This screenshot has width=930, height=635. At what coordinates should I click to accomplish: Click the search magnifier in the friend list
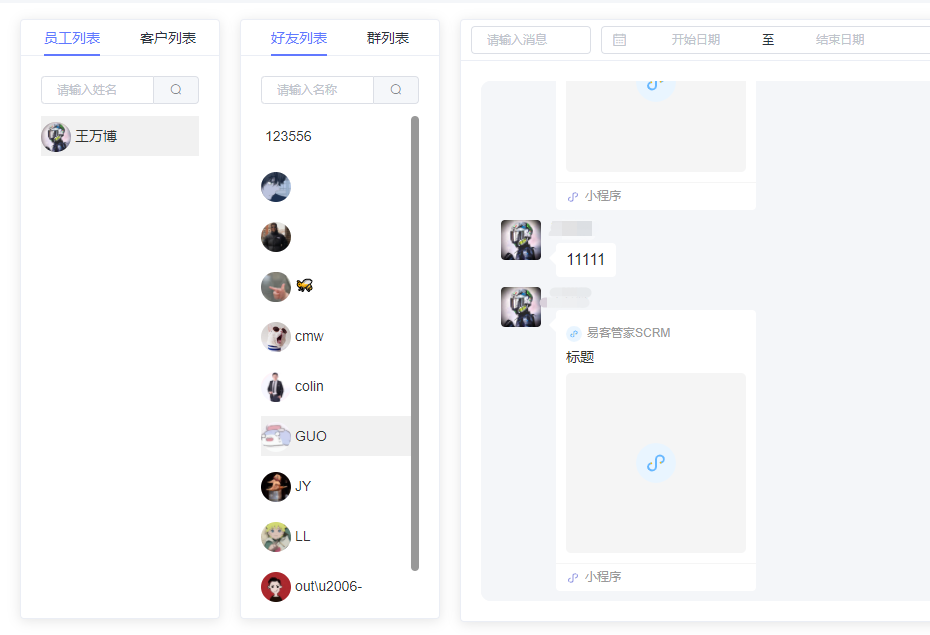tap(396, 89)
